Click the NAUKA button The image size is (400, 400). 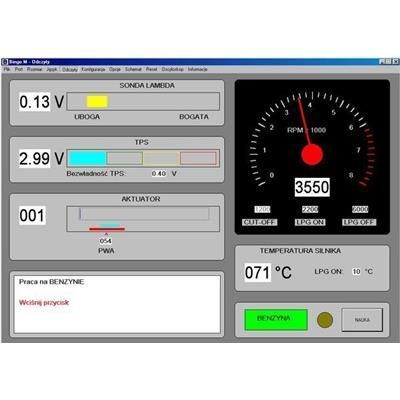(362, 320)
